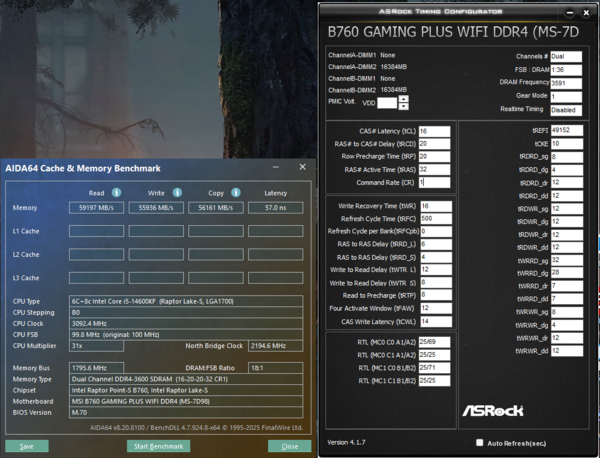Click the Refresh Cycle Time (tRFC) field
Viewport: 600px width, 458px height.
point(436,219)
